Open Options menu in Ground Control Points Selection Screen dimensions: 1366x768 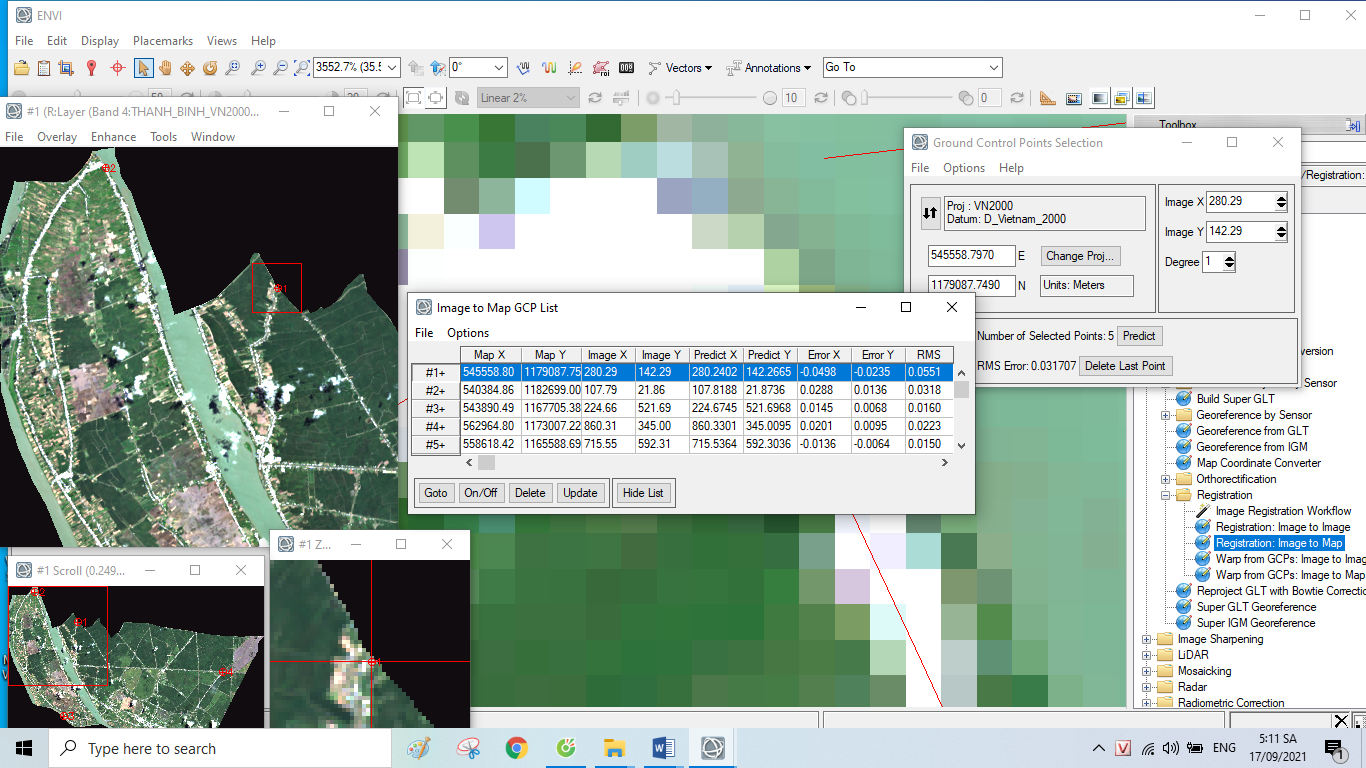[x=964, y=168]
